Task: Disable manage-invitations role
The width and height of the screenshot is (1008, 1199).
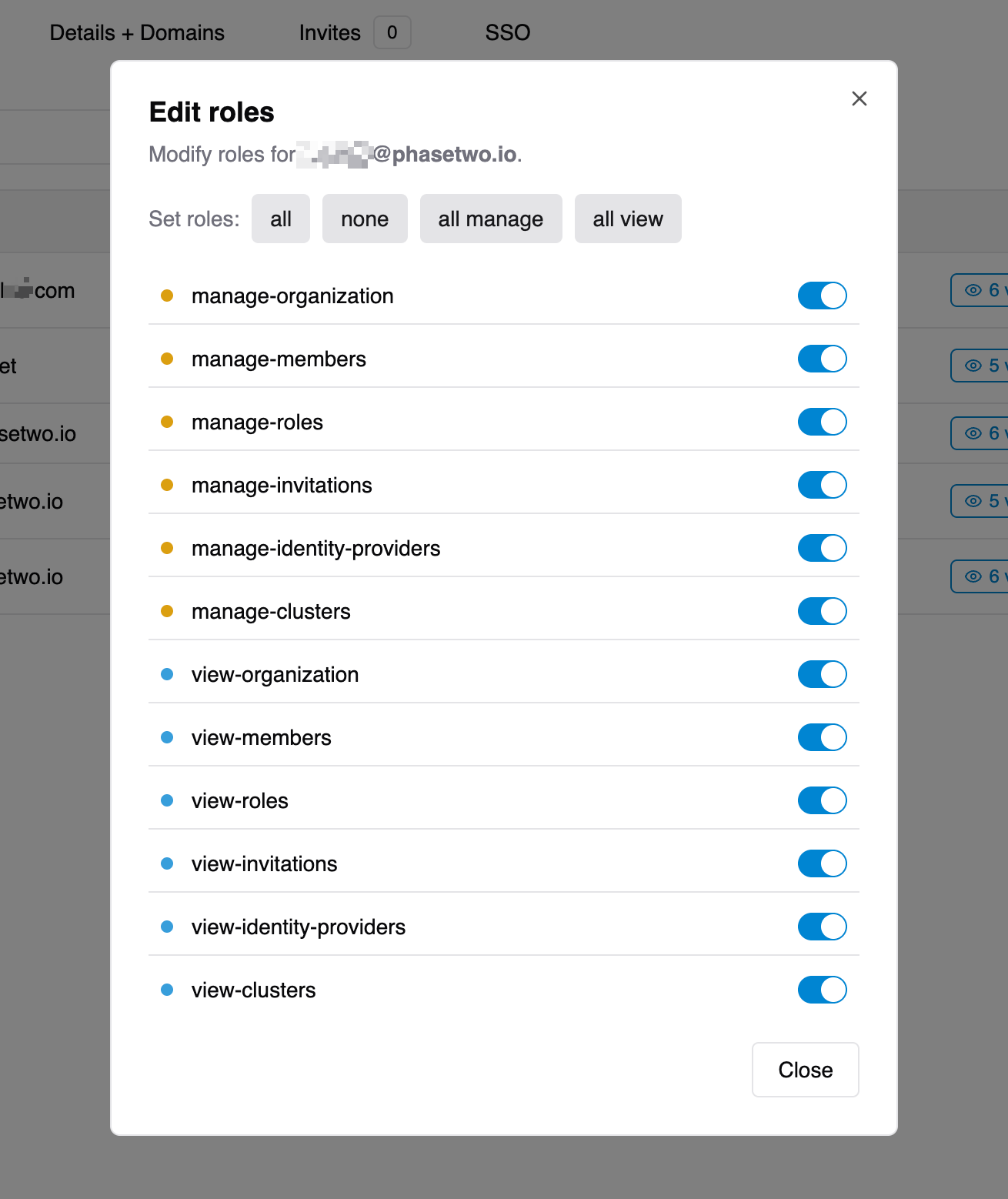Action: [822, 485]
